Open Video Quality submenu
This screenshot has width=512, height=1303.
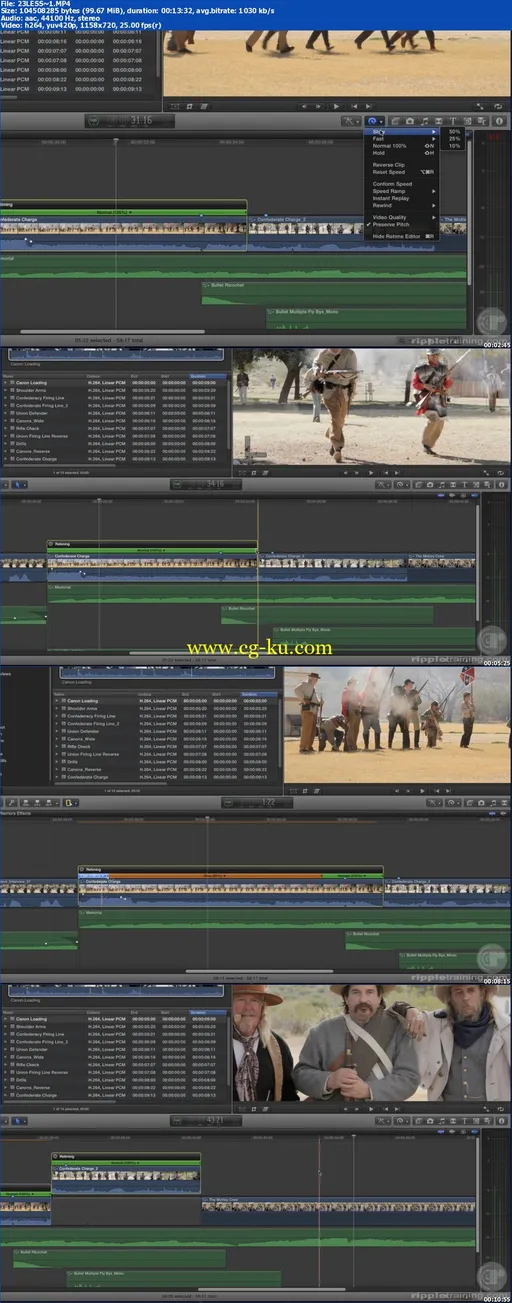click(404, 217)
